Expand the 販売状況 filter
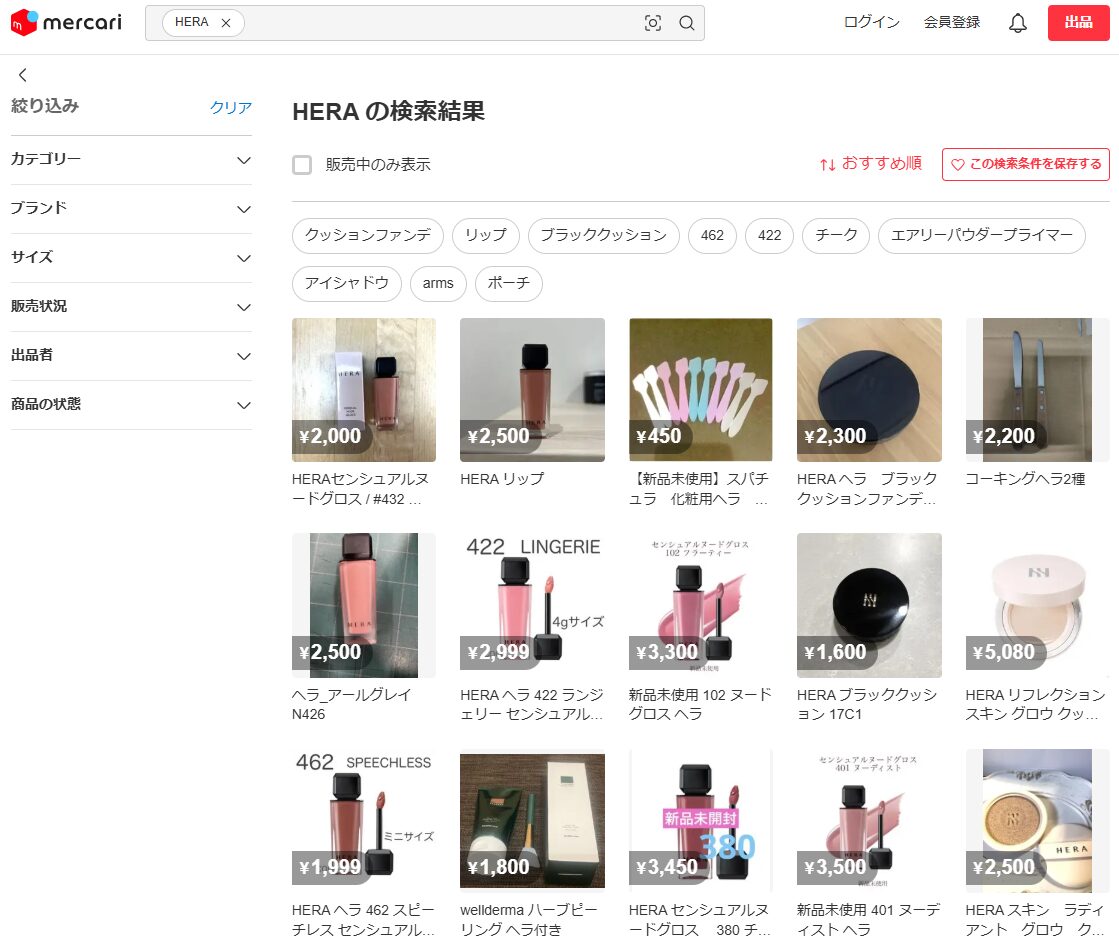The height and width of the screenshot is (942, 1119). (131, 307)
